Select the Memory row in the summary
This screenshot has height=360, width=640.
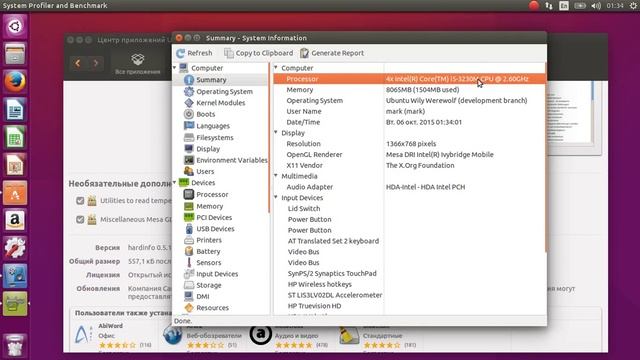pos(409,89)
